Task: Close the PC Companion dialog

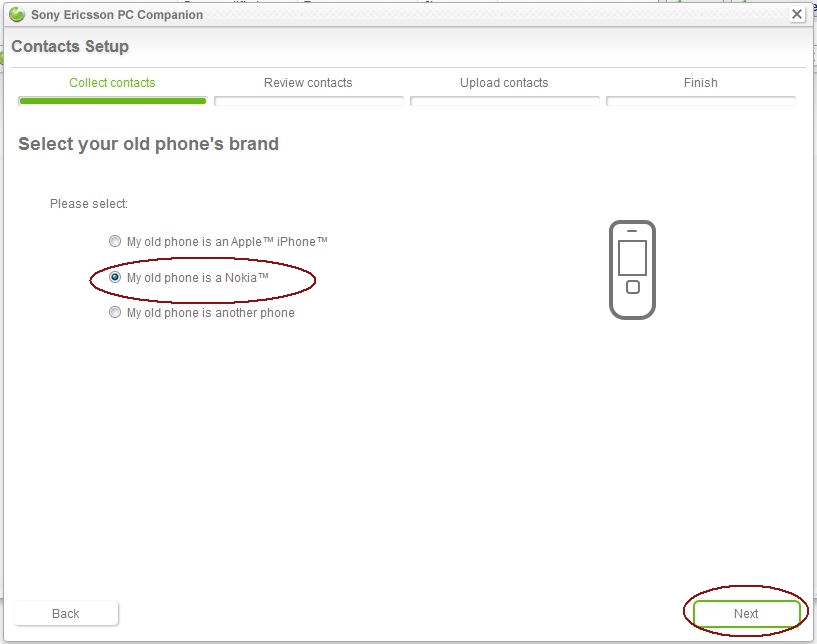Action: [x=797, y=14]
